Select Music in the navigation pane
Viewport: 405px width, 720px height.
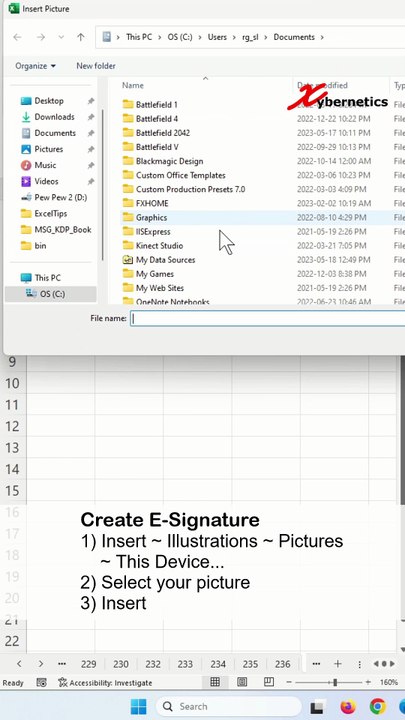tap(45, 165)
